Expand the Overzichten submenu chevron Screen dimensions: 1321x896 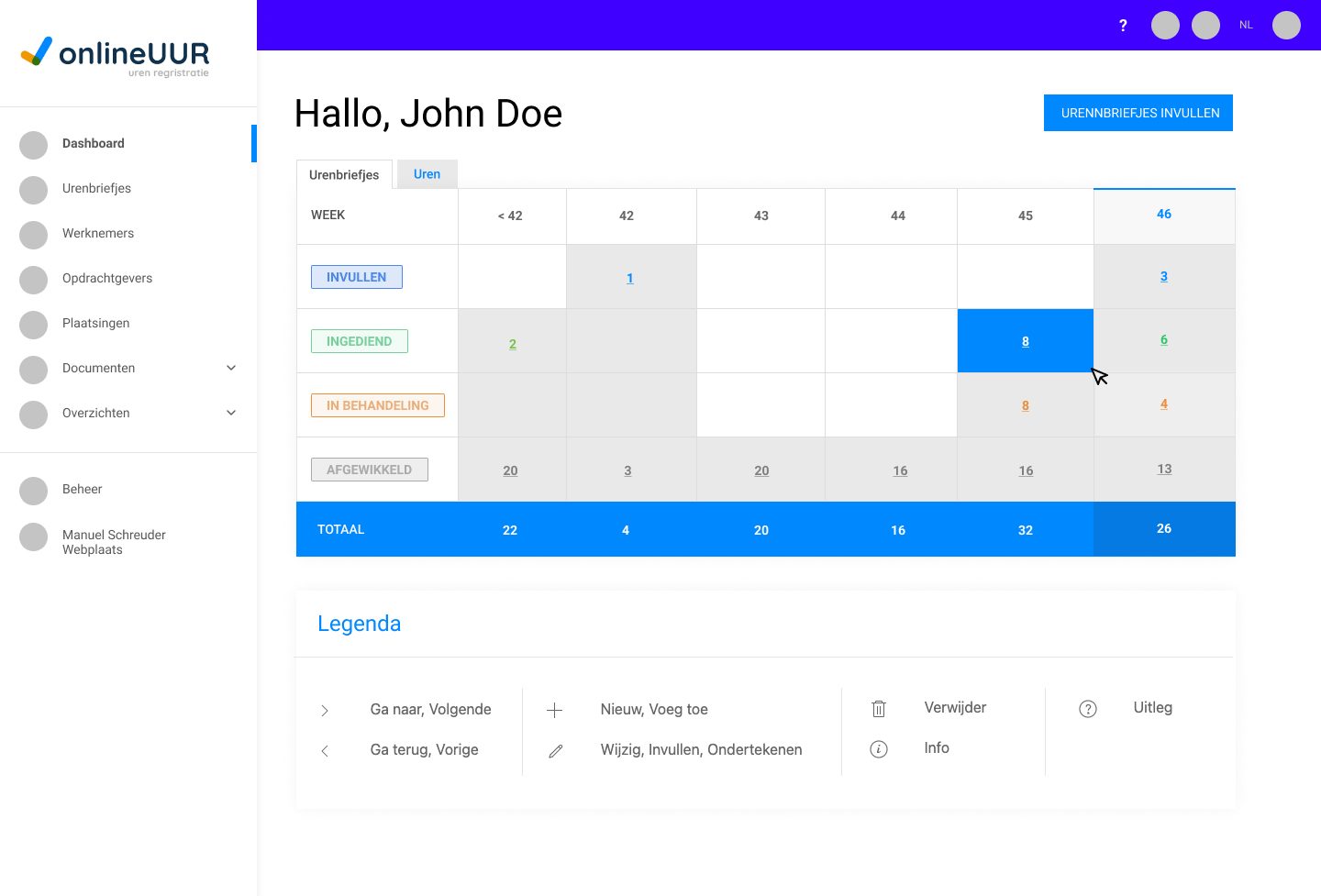point(231,413)
